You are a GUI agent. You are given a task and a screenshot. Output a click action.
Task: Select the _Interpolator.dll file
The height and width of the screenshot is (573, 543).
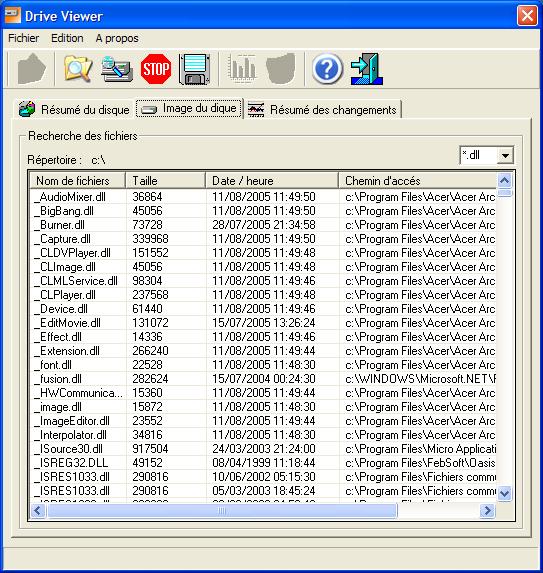[x=71, y=435]
